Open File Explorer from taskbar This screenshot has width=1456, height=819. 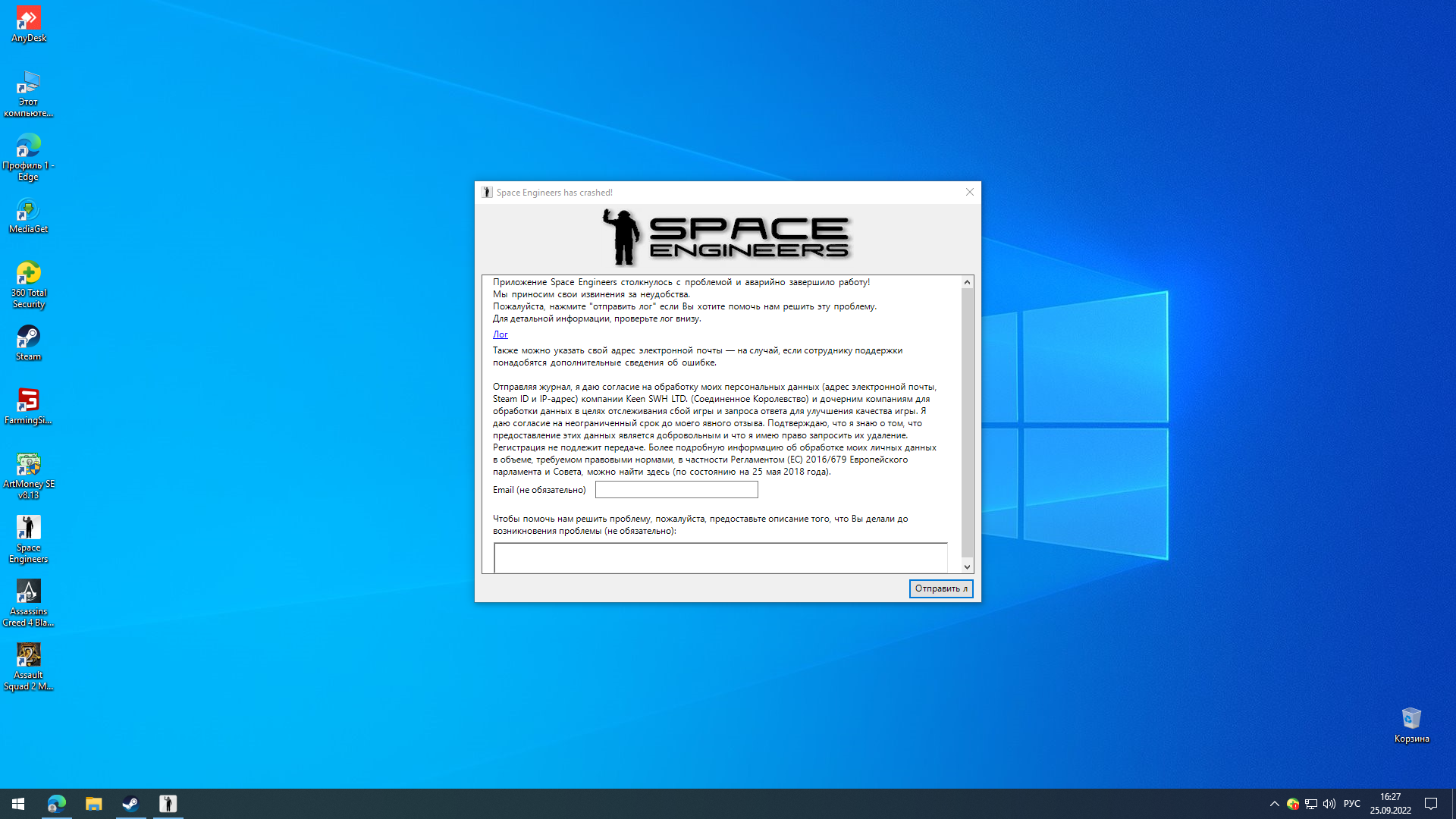93,804
